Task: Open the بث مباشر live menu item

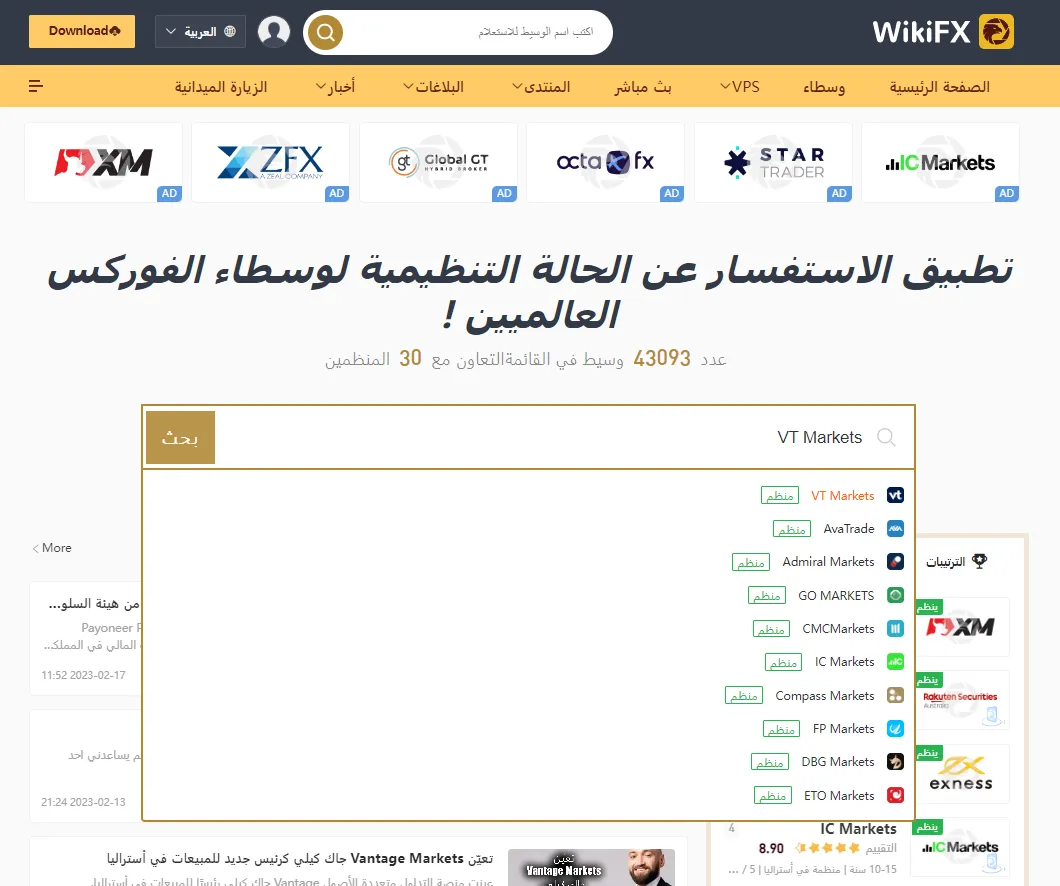Action: 643,87
